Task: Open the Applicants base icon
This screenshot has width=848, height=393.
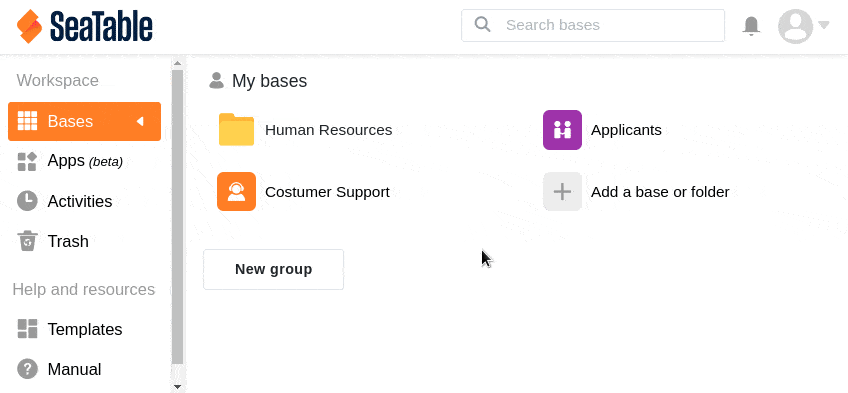Action: 562,130
